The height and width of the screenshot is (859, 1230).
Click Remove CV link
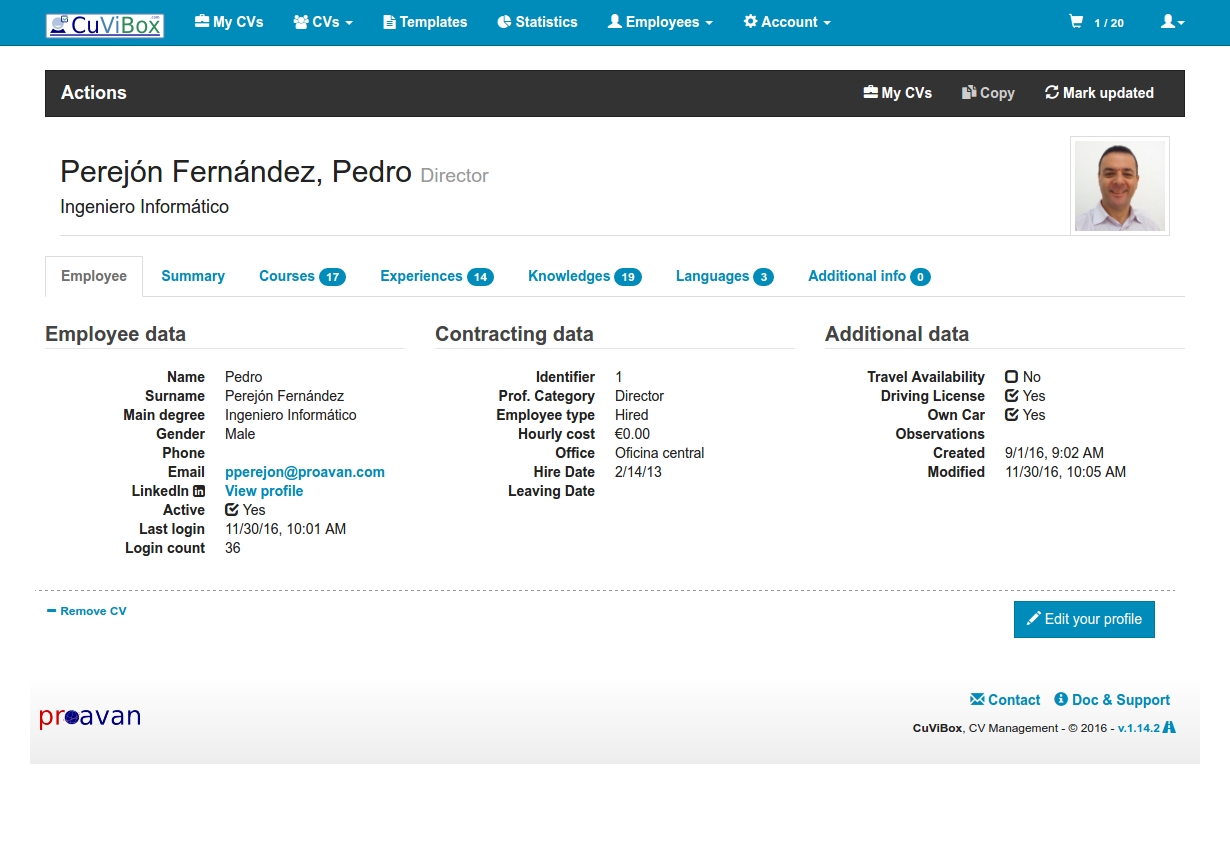pyautogui.click(x=87, y=611)
